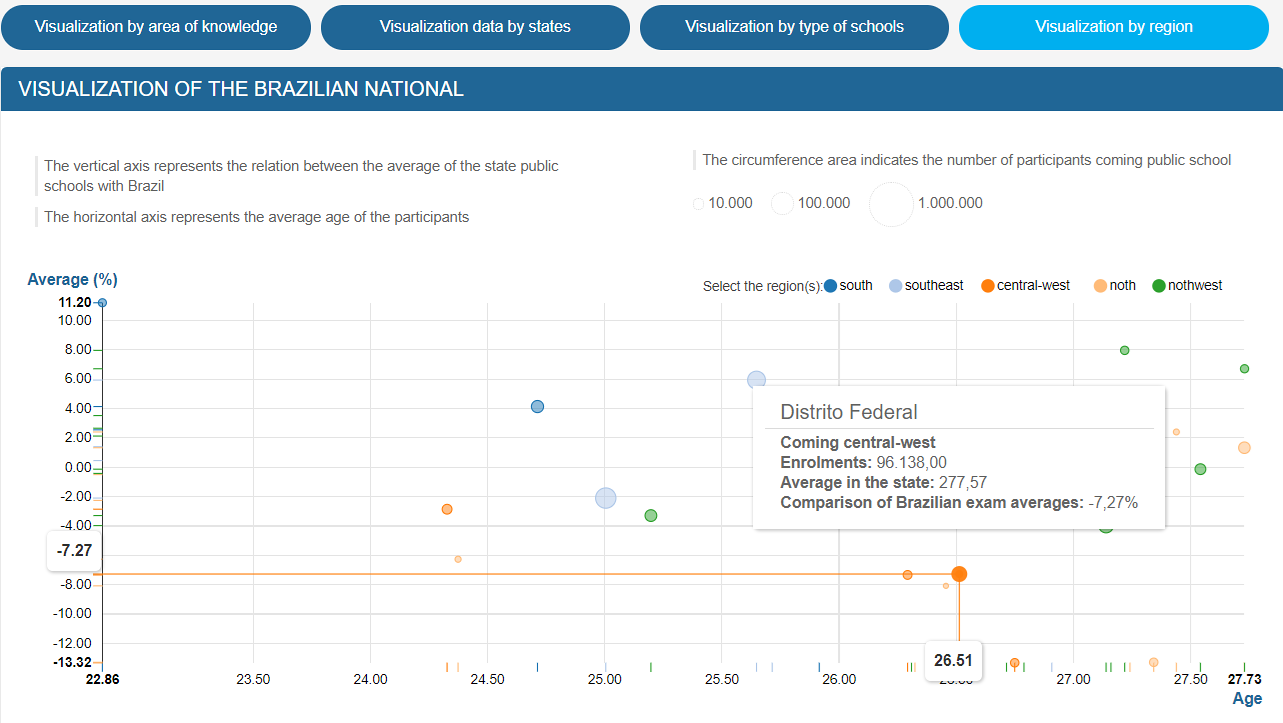1283x723 pixels.
Task: Select the green bubble near age 25.20
Action: click(x=651, y=516)
